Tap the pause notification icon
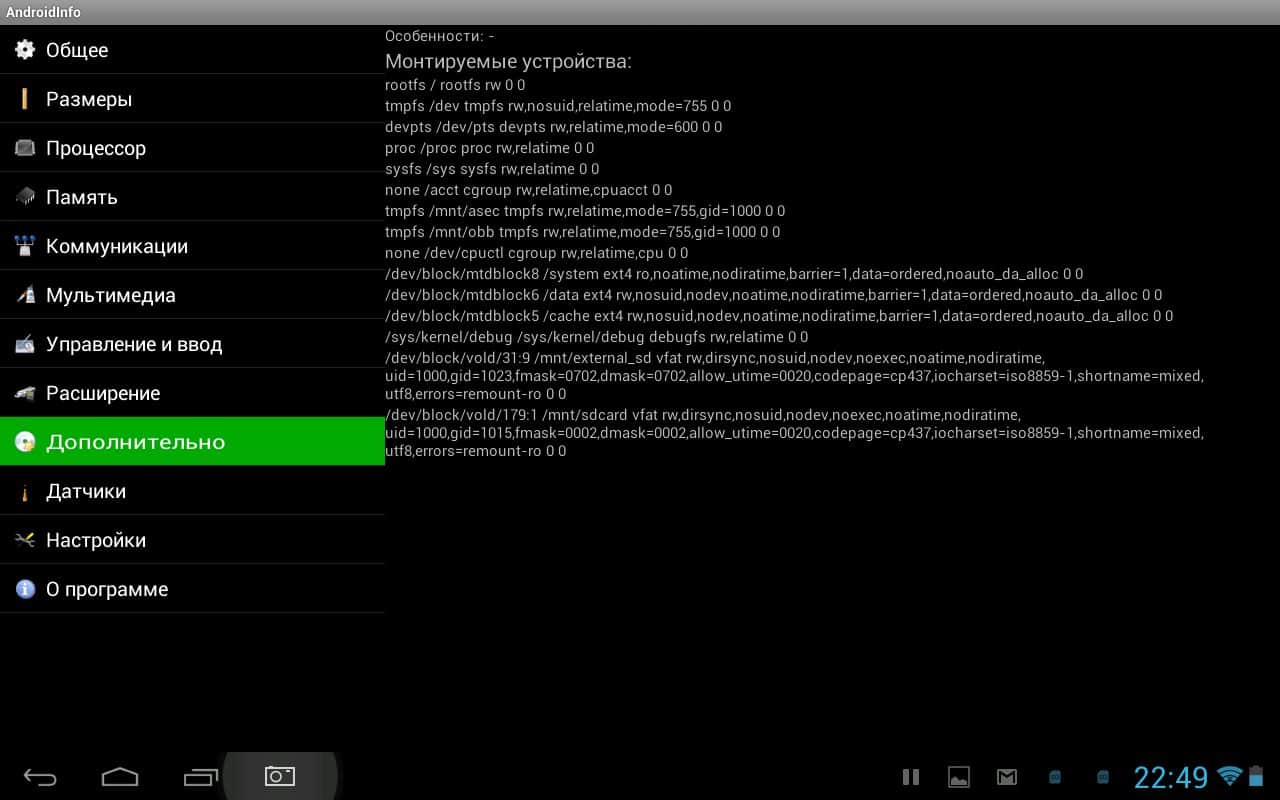This screenshot has width=1280, height=800. pyautogui.click(x=911, y=777)
